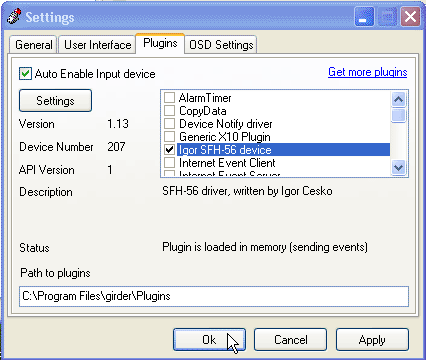Click the Path to plugins text field

pyautogui.click(x=214, y=296)
